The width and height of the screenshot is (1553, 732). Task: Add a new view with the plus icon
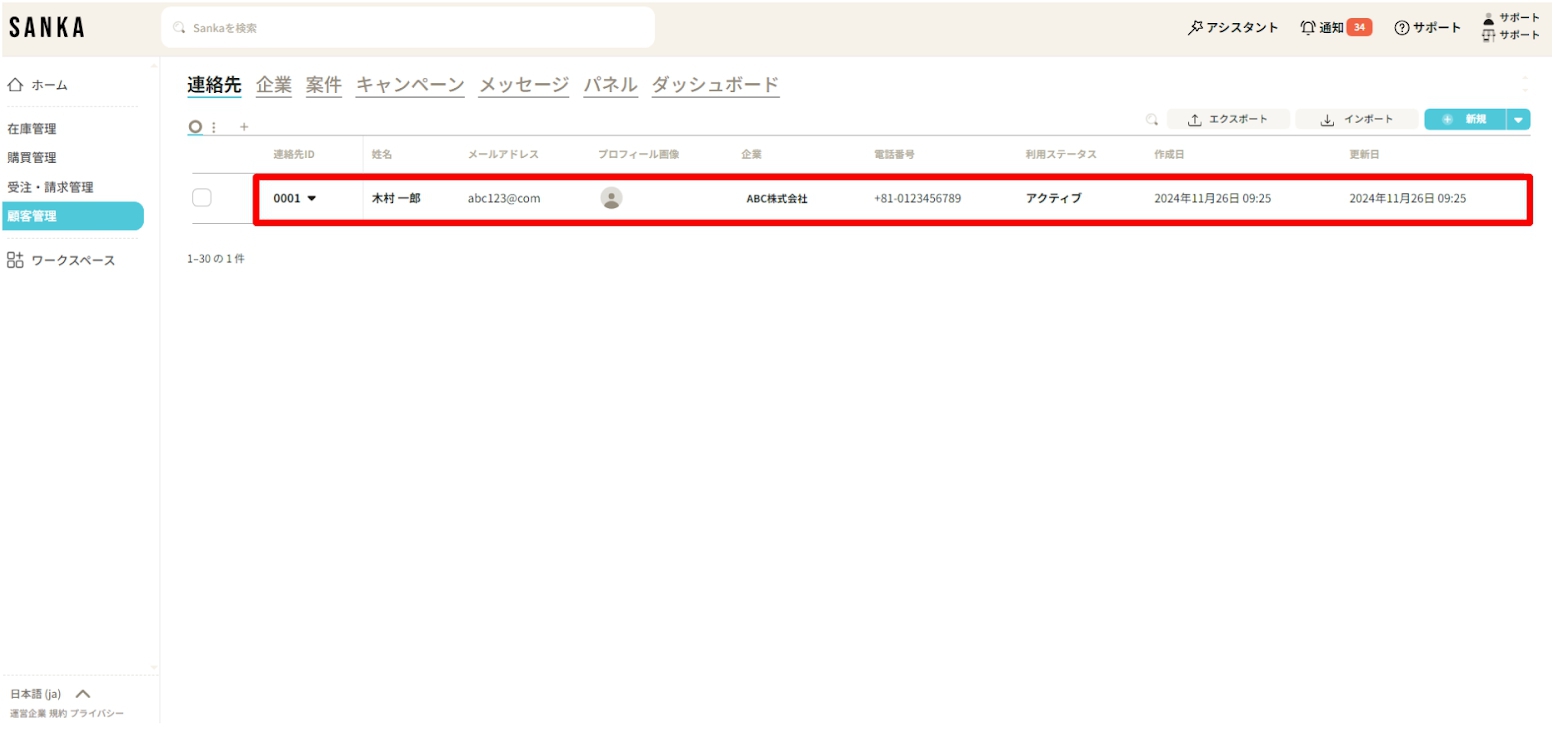(x=244, y=127)
